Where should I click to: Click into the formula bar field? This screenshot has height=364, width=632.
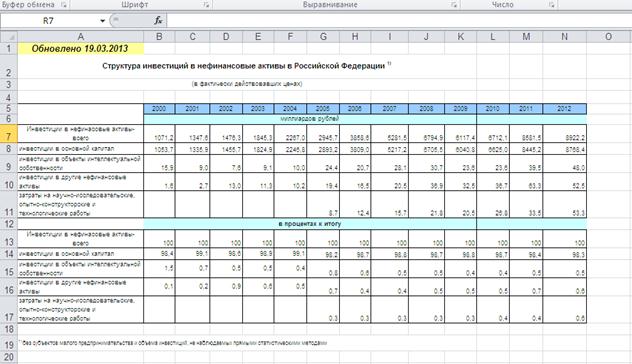(x=399, y=21)
